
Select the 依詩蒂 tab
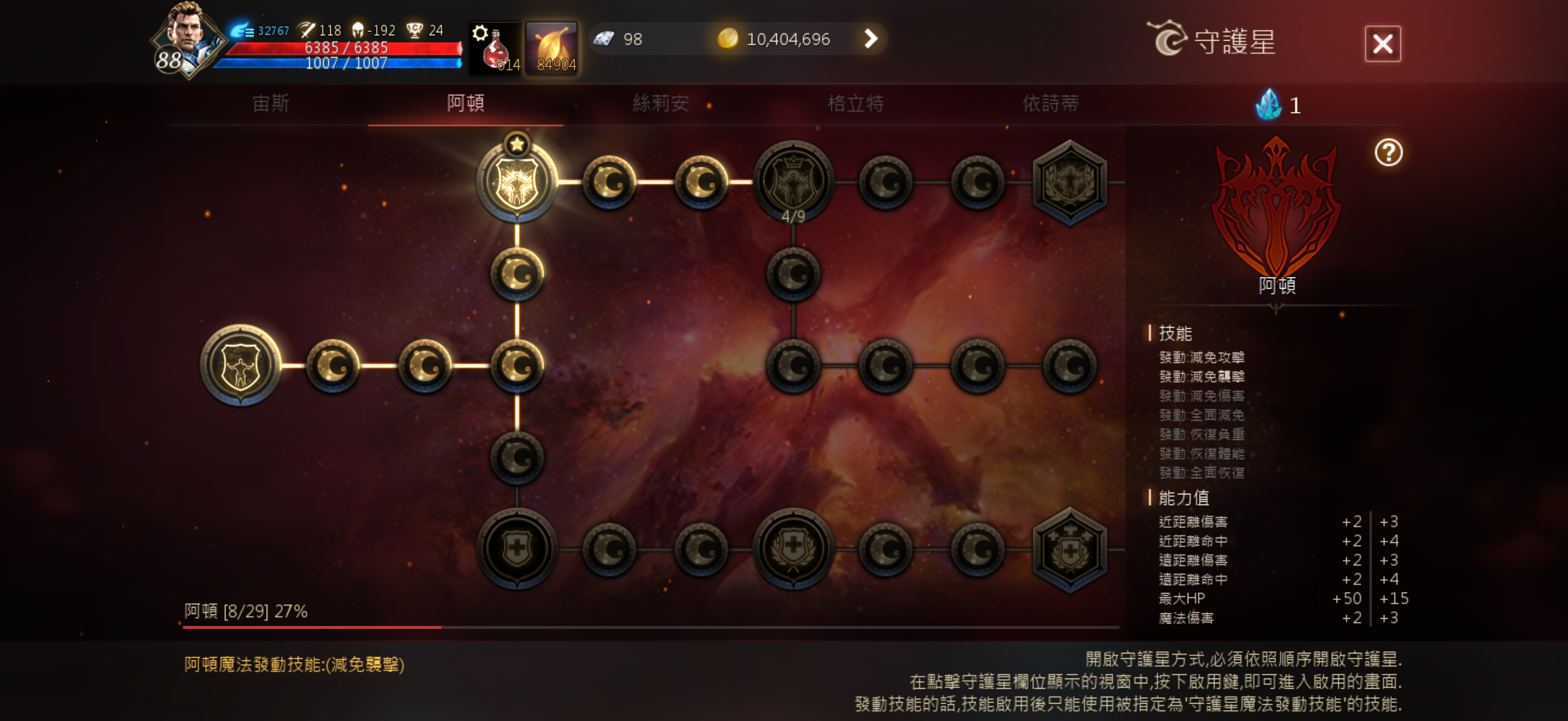1050,103
